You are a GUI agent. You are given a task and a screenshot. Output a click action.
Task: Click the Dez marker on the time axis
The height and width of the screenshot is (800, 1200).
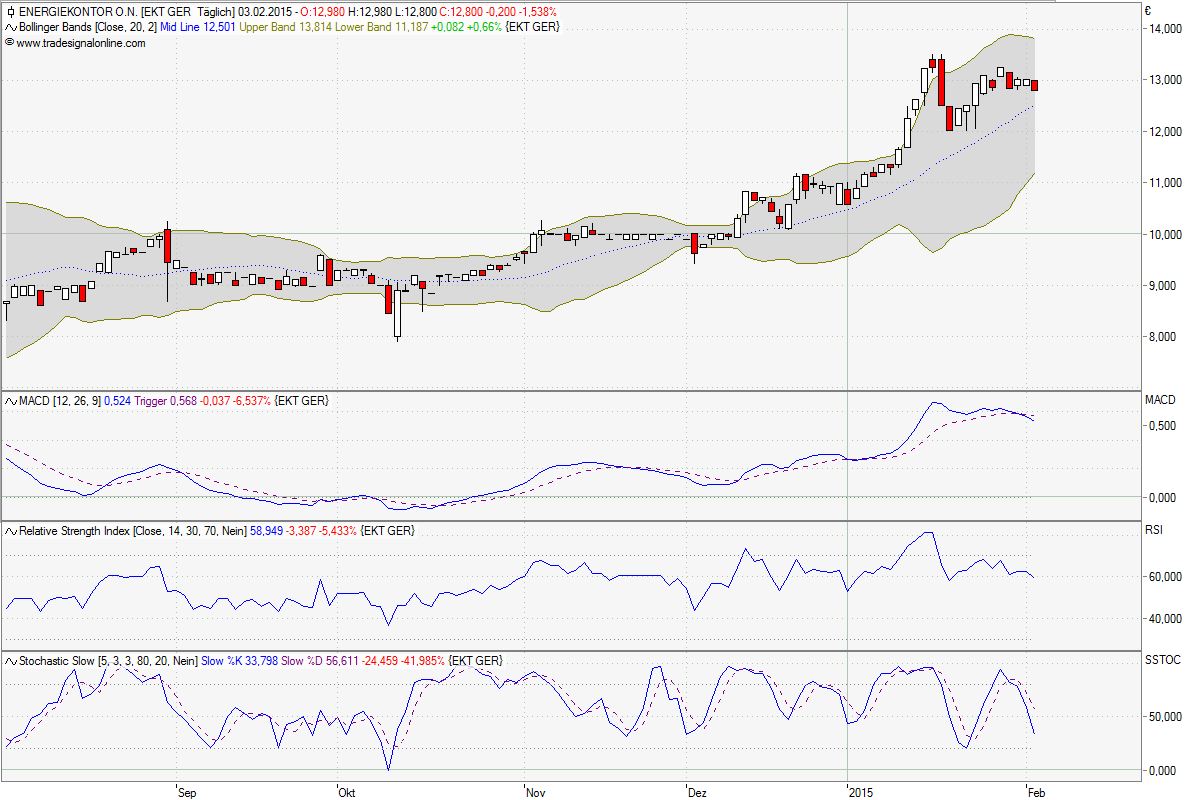(x=698, y=793)
